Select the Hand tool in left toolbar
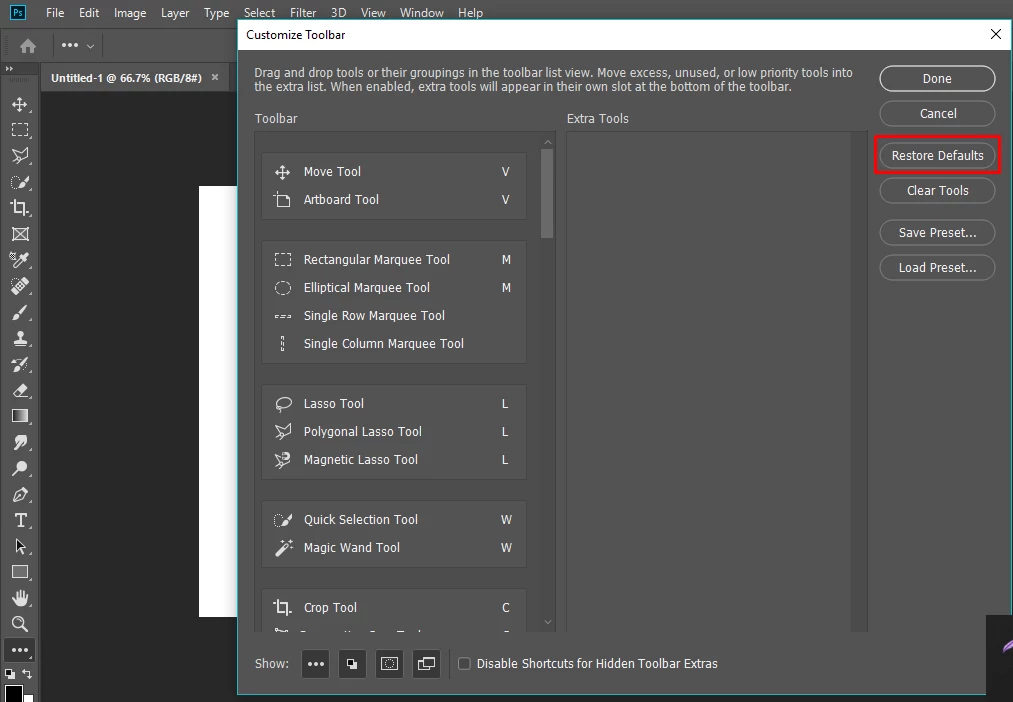This screenshot has width=1013, height=702. pos(20,598)
